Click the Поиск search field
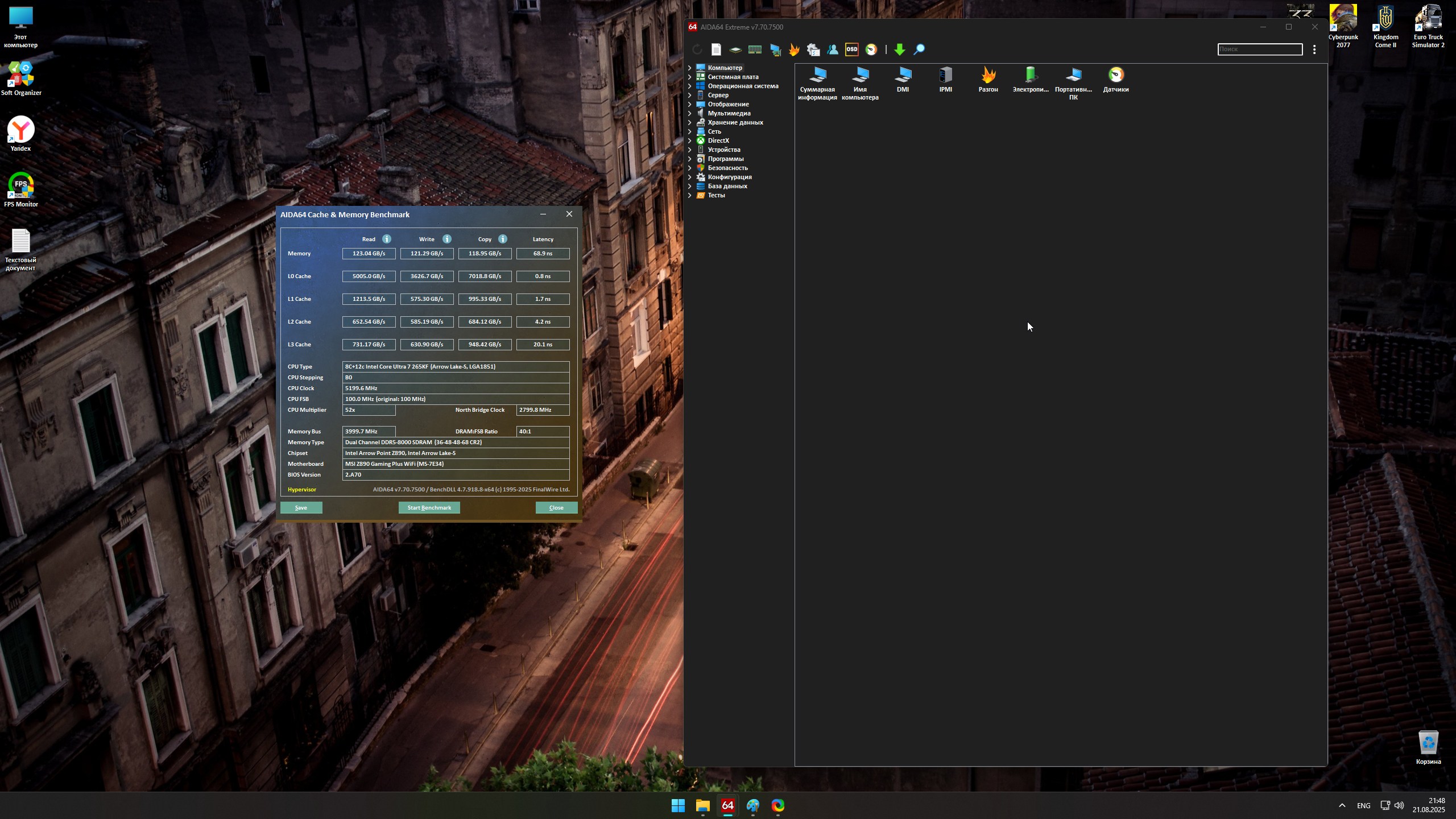Screen dimensions: 1456x819 point(1259,49)
